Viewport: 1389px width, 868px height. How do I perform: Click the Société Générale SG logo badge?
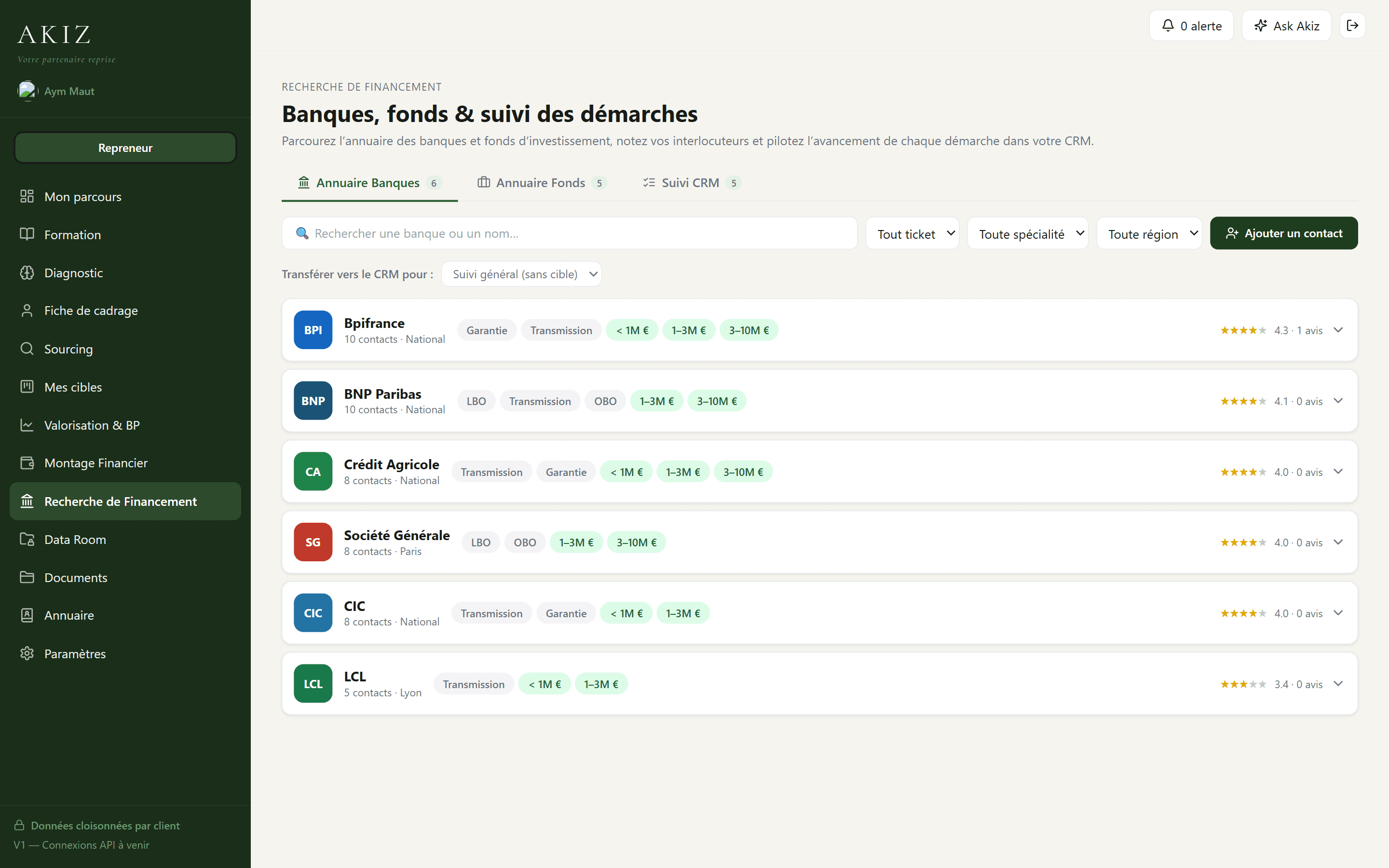click(x=313, y=542)
